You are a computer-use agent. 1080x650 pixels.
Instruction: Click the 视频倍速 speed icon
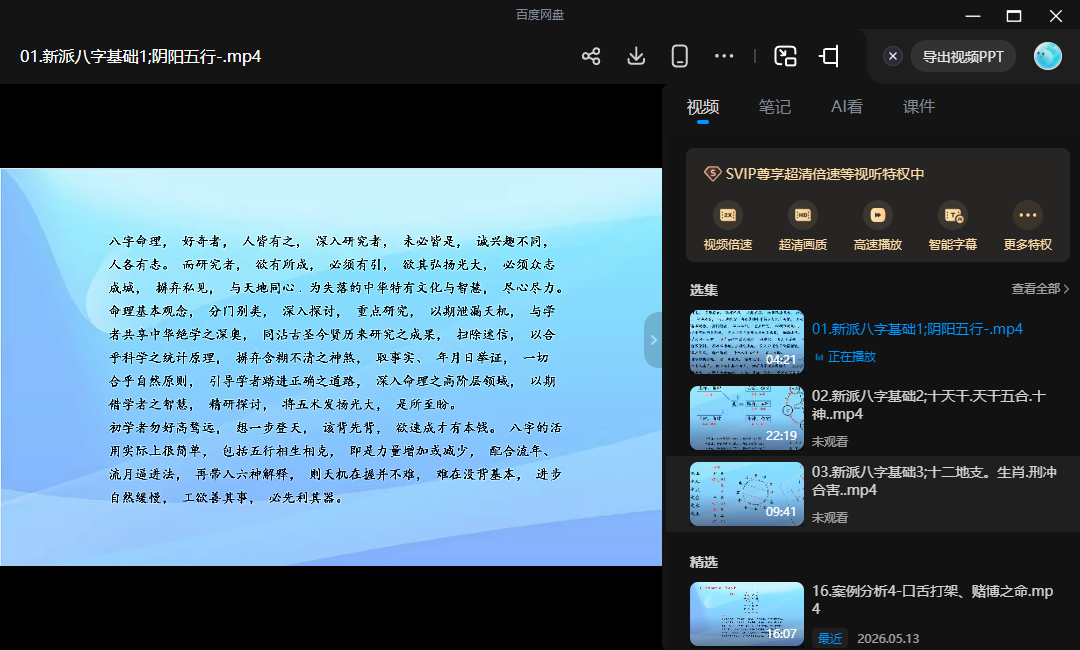pyautogui.click(x=727, y=215)
